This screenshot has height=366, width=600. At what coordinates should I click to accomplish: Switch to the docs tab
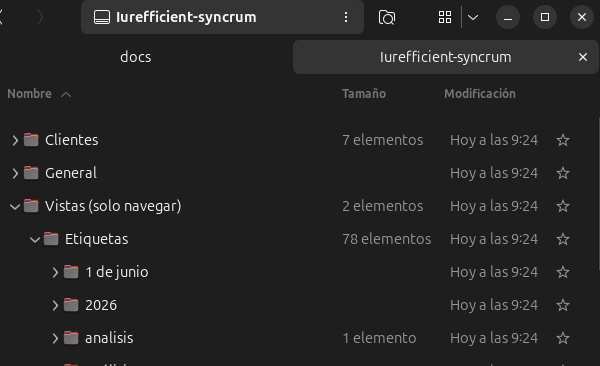135,57
